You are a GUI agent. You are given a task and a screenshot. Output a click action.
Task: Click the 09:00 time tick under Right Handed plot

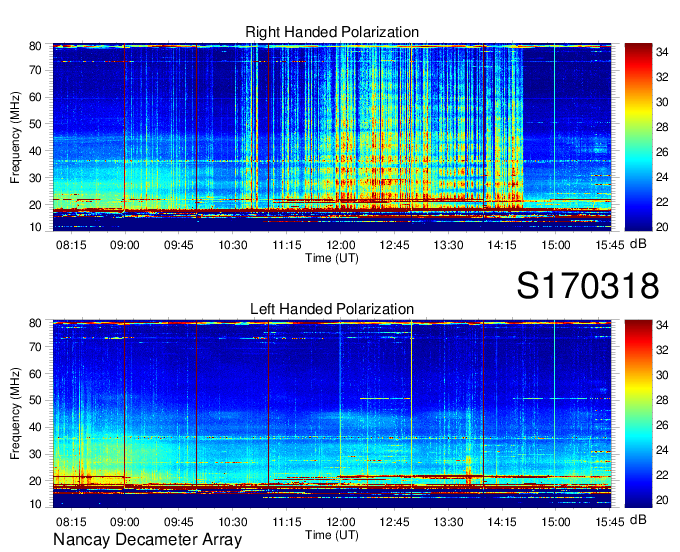[x=125, y=245]
